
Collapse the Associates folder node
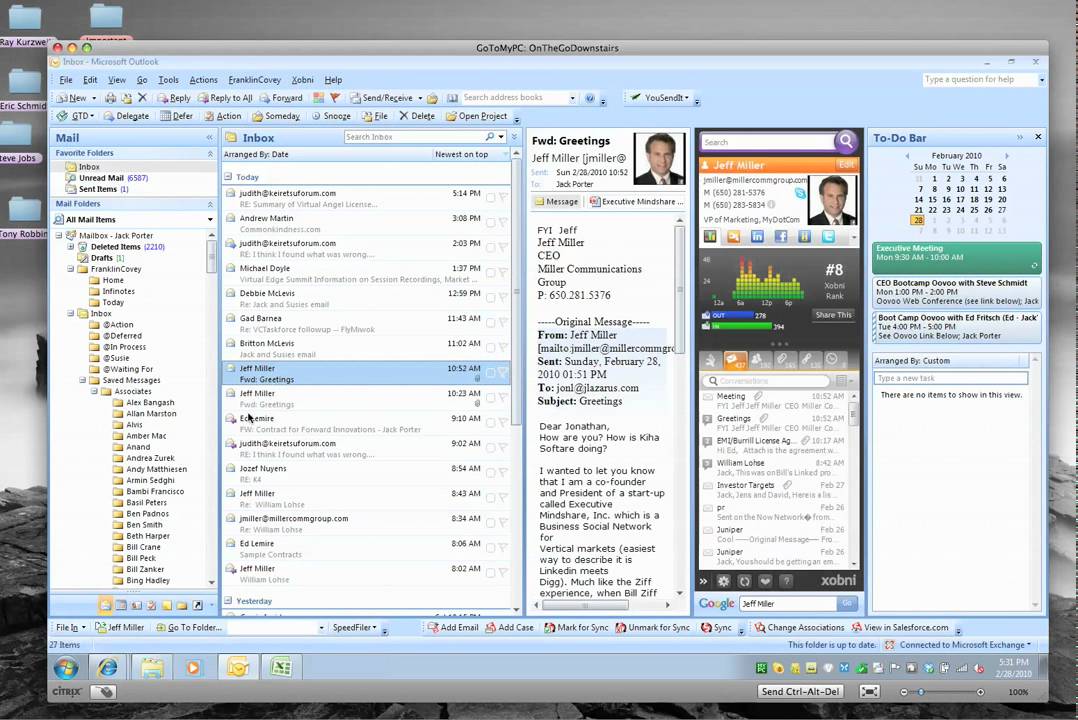(x=94, y=391)
